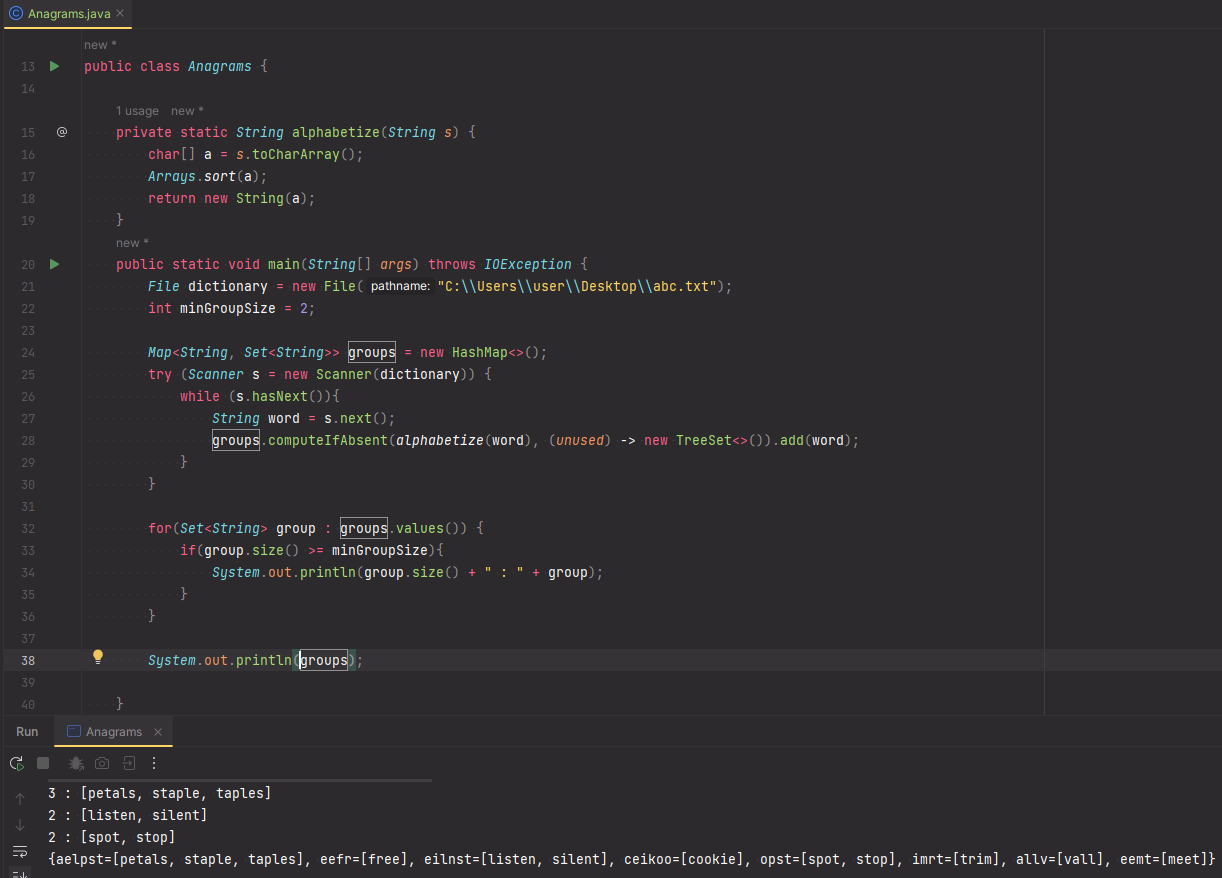1222x878 pixels.
Task: Click the @ annotation gutter icon on line 15
Action: click(x=61, y=132)
